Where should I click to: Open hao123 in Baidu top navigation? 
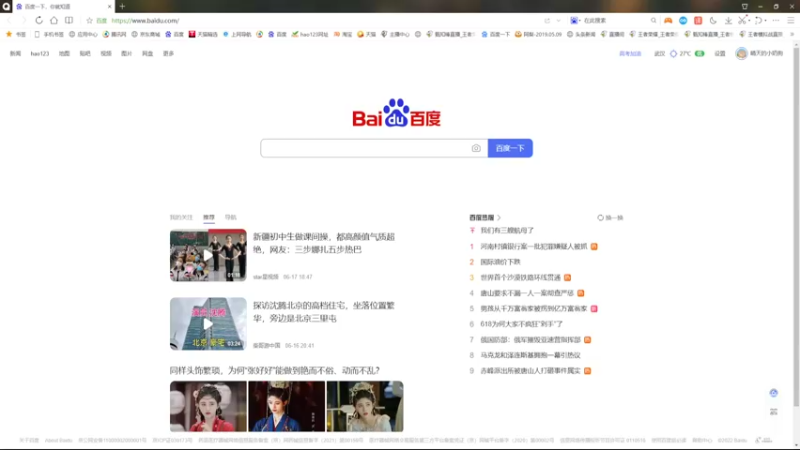pyautogui.click(x=40, y=54)
